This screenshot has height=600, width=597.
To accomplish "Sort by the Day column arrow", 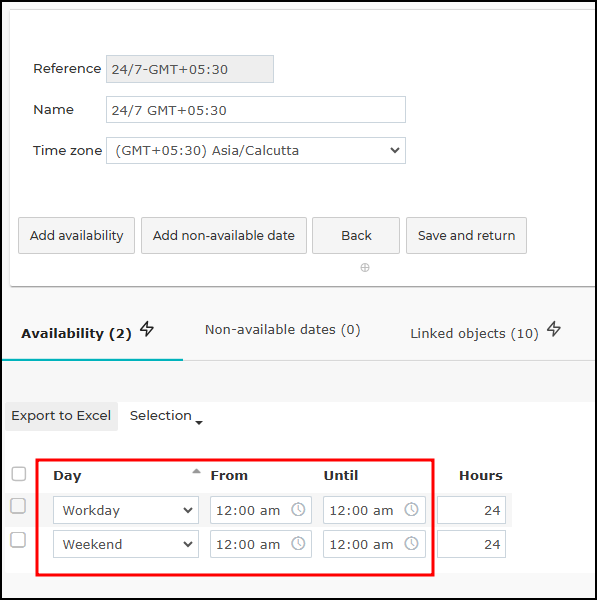I will 196,471.
